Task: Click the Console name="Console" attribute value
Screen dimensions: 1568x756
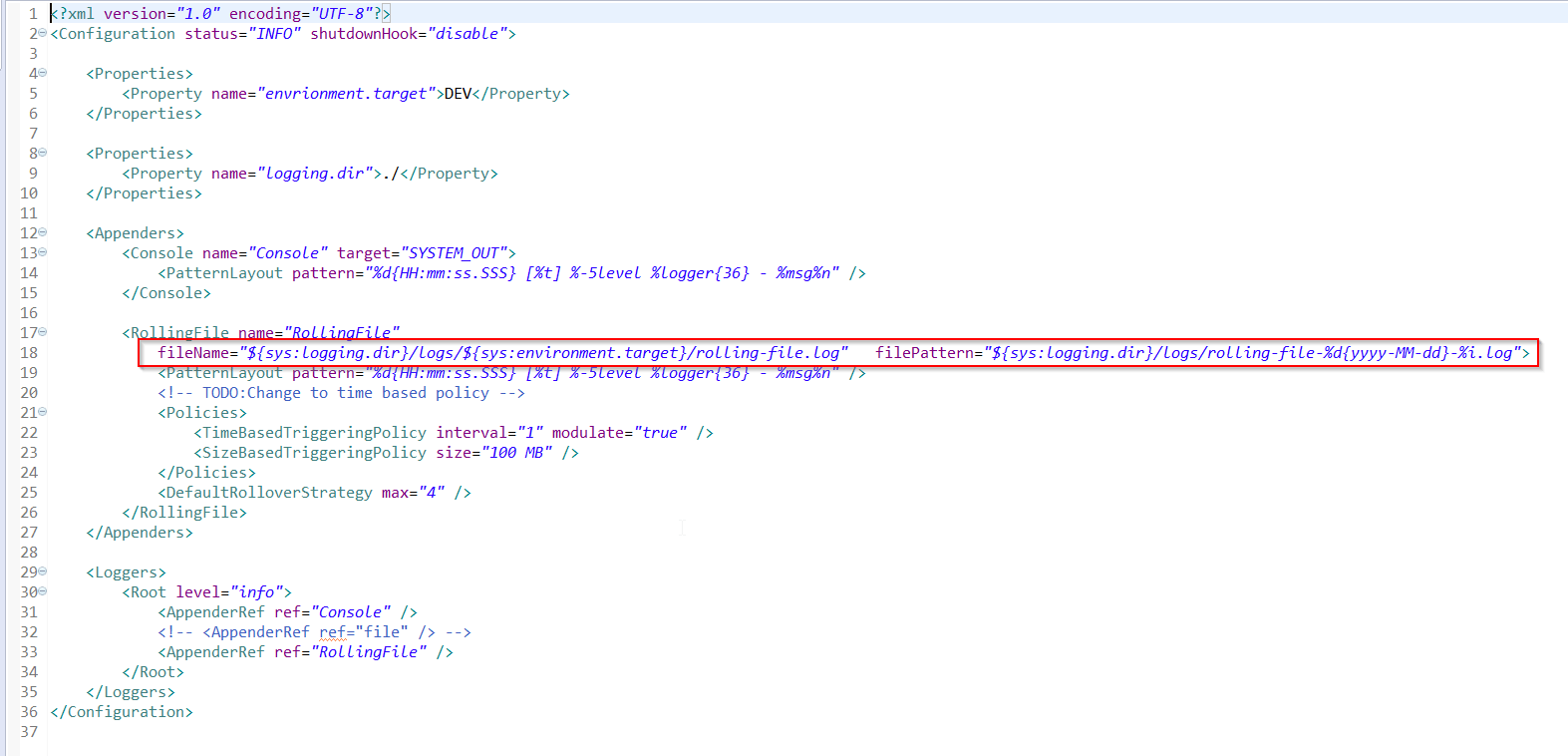Action: tap(288, 253)
